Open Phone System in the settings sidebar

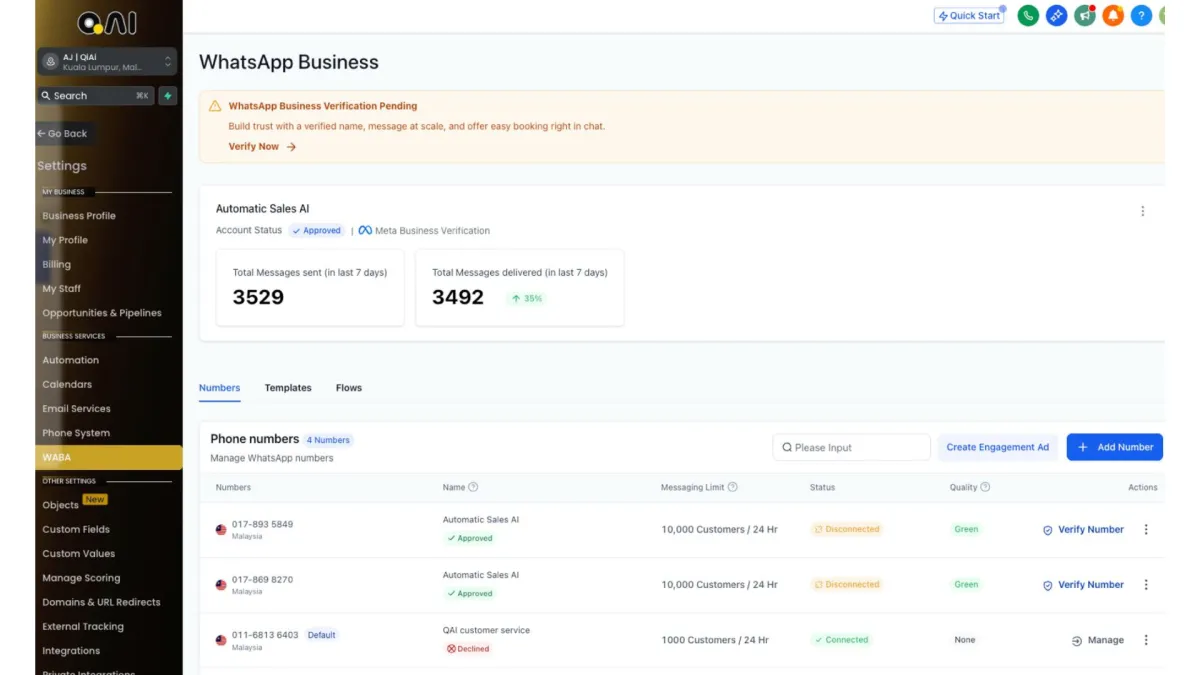pos(76,433)
